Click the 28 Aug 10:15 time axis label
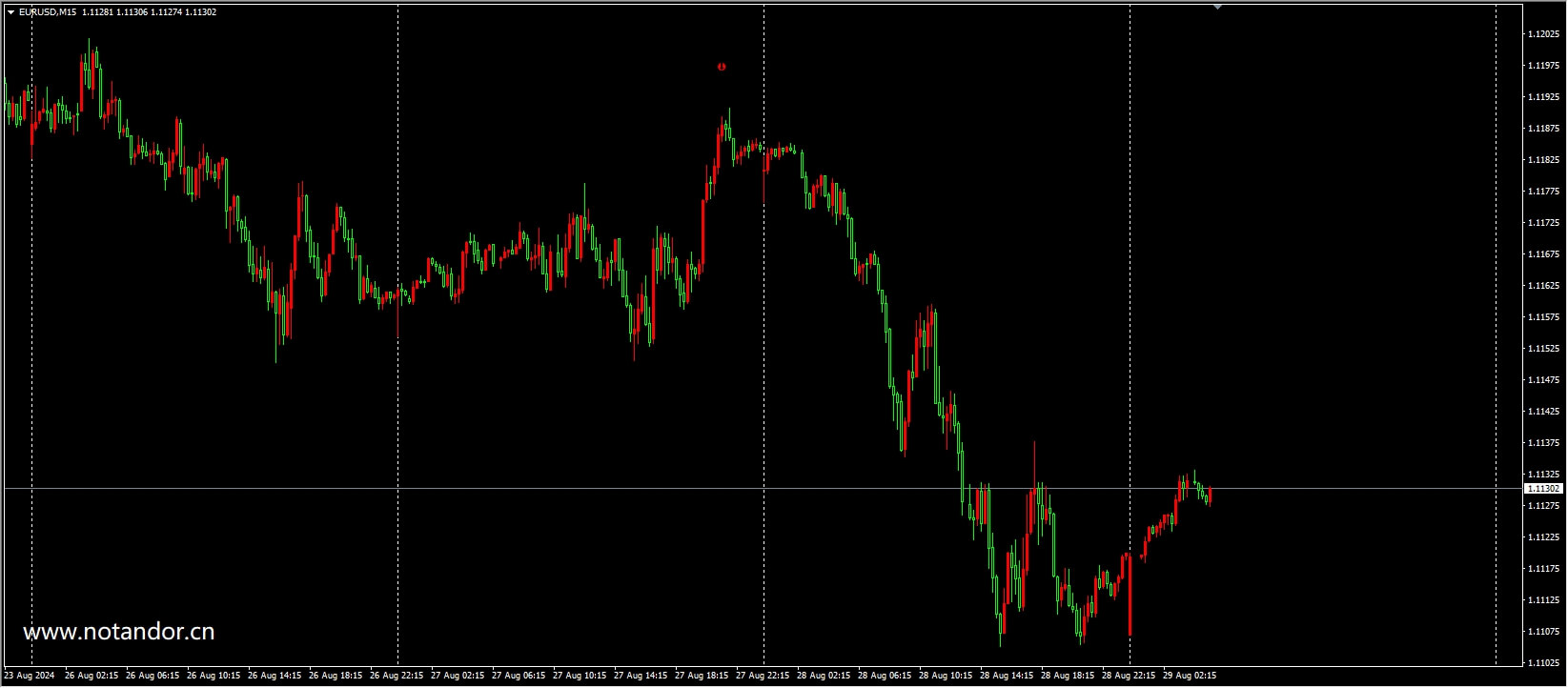The height and width of the screenshot is (688, 1568). pyautogui.click(x=946, y=676)
